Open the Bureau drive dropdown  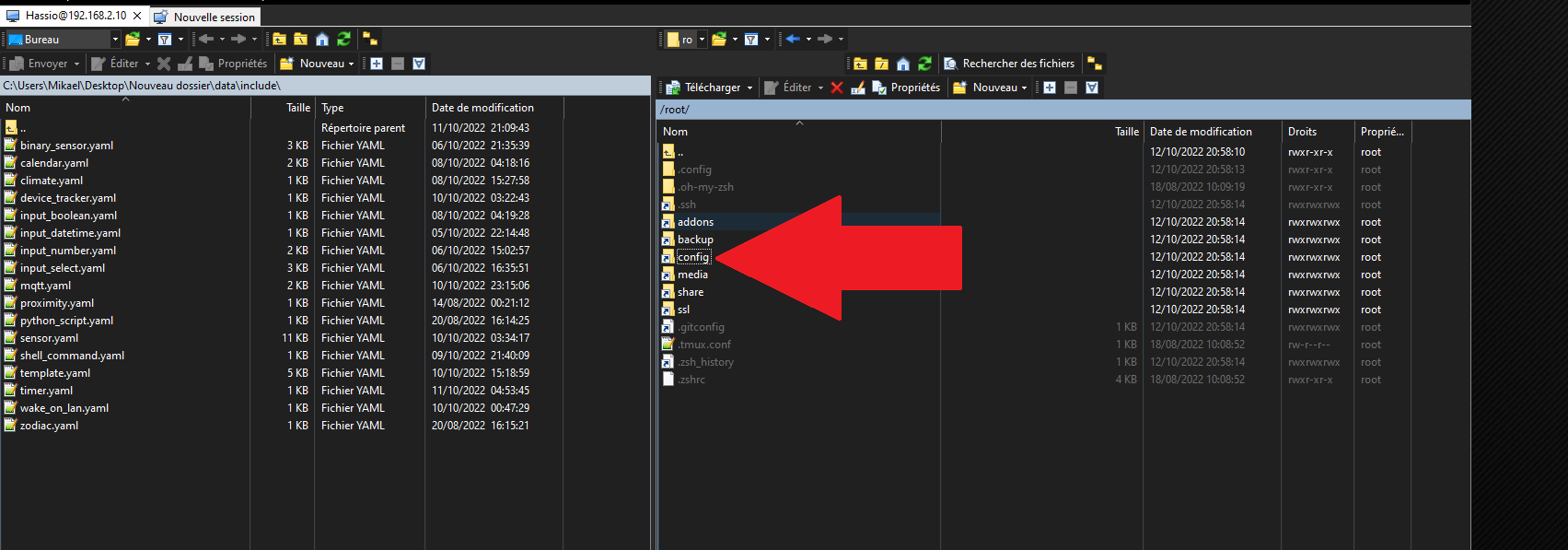(115, 40)
